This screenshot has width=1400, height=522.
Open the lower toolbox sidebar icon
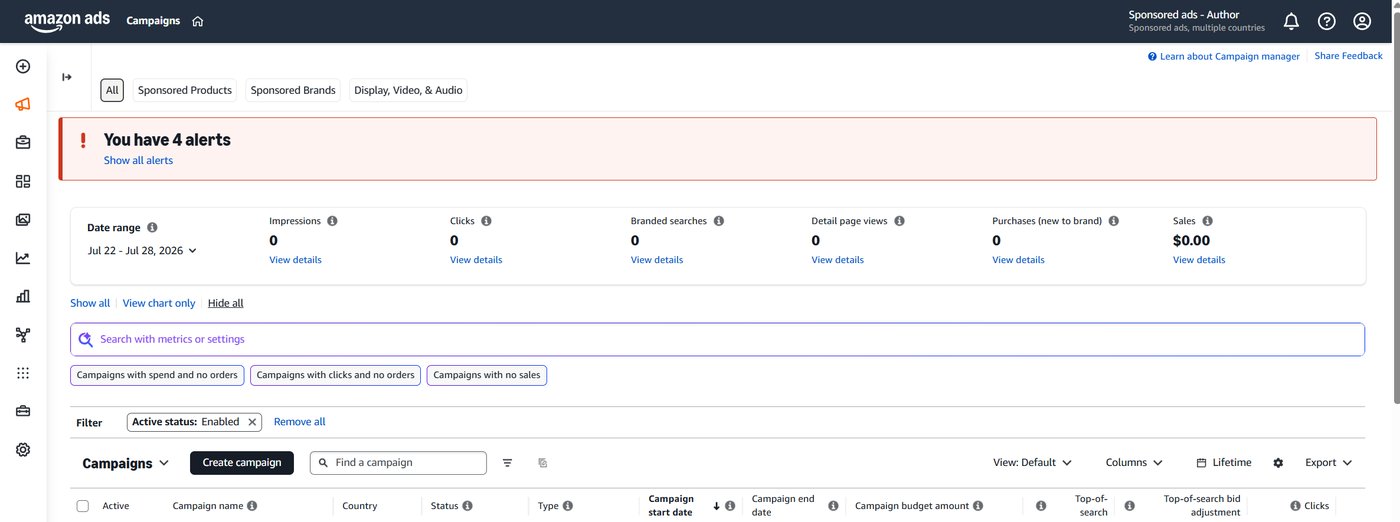coord(23,411)
